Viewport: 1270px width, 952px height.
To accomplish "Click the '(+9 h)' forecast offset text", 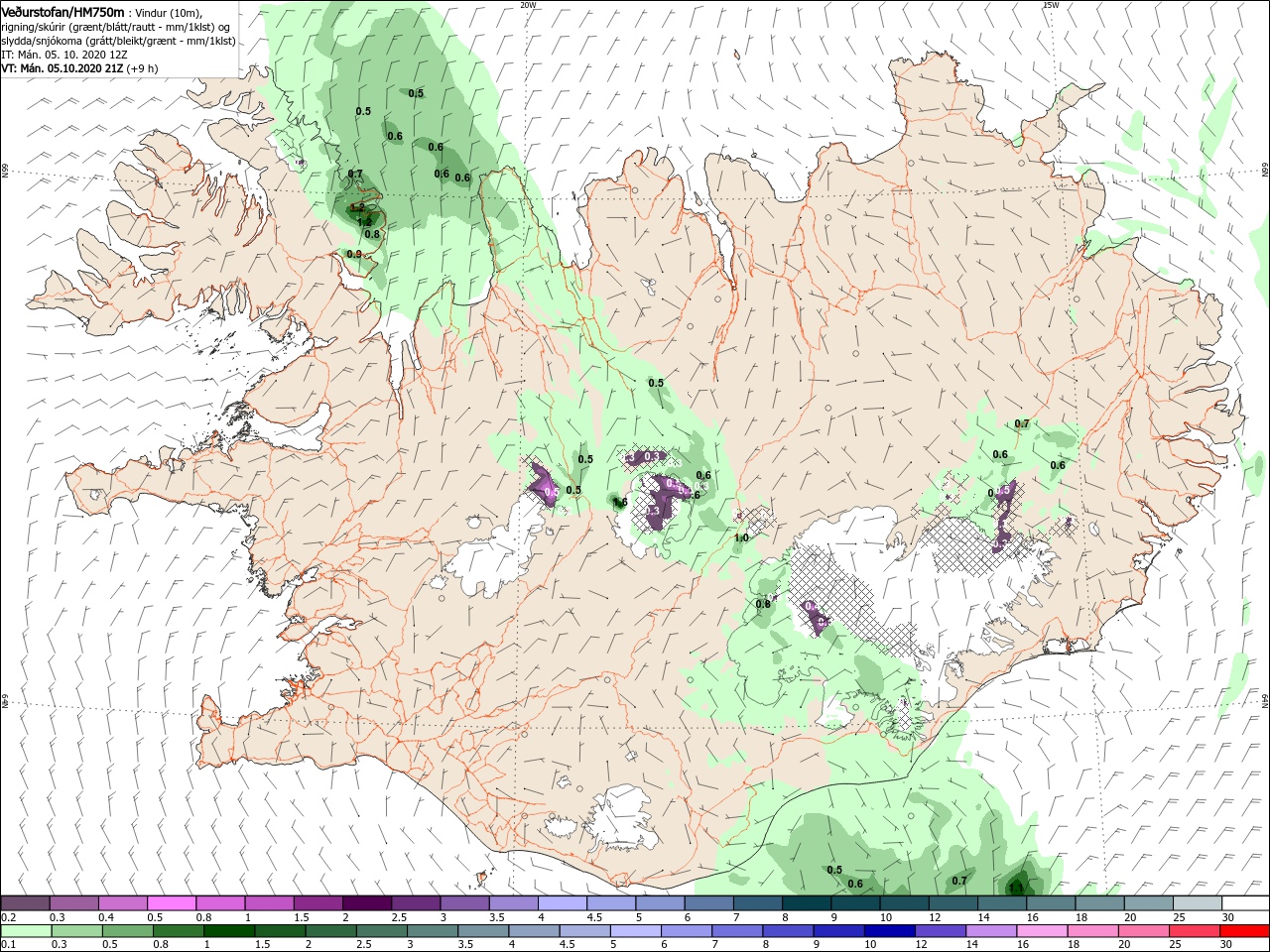I will 143,68.
